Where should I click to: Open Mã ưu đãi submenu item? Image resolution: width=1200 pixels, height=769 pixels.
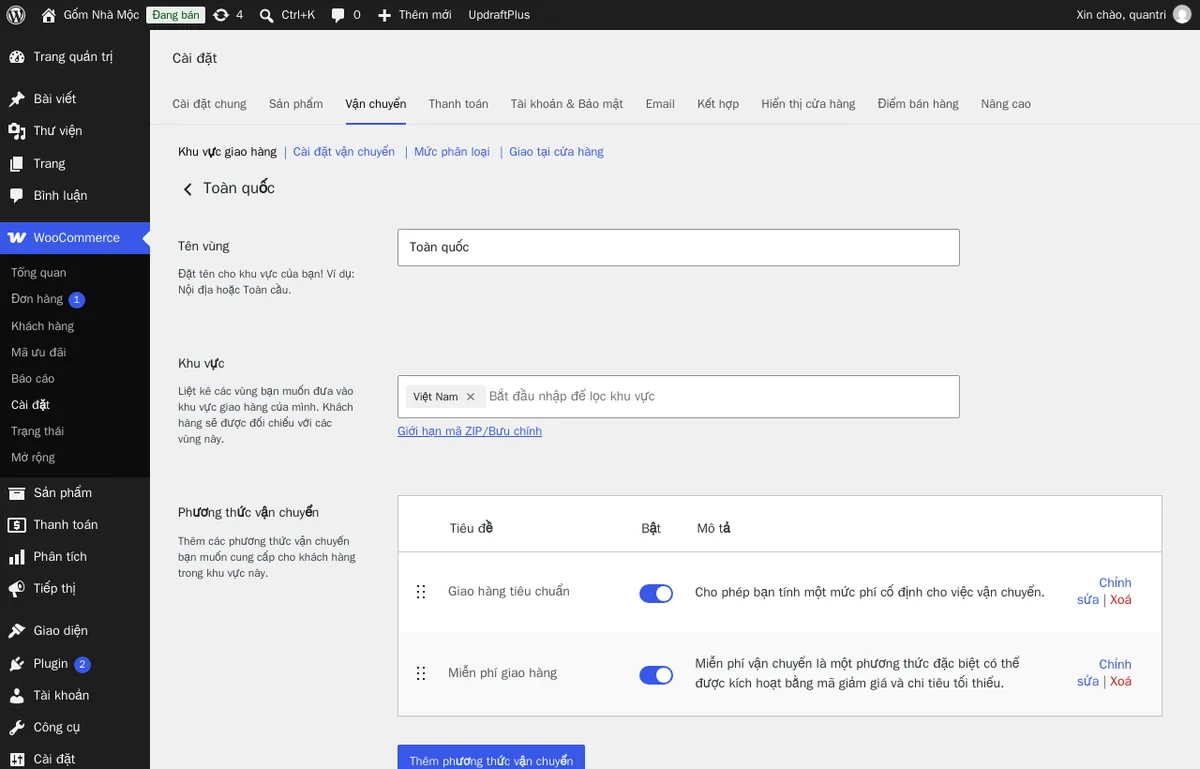pos(39,352)
